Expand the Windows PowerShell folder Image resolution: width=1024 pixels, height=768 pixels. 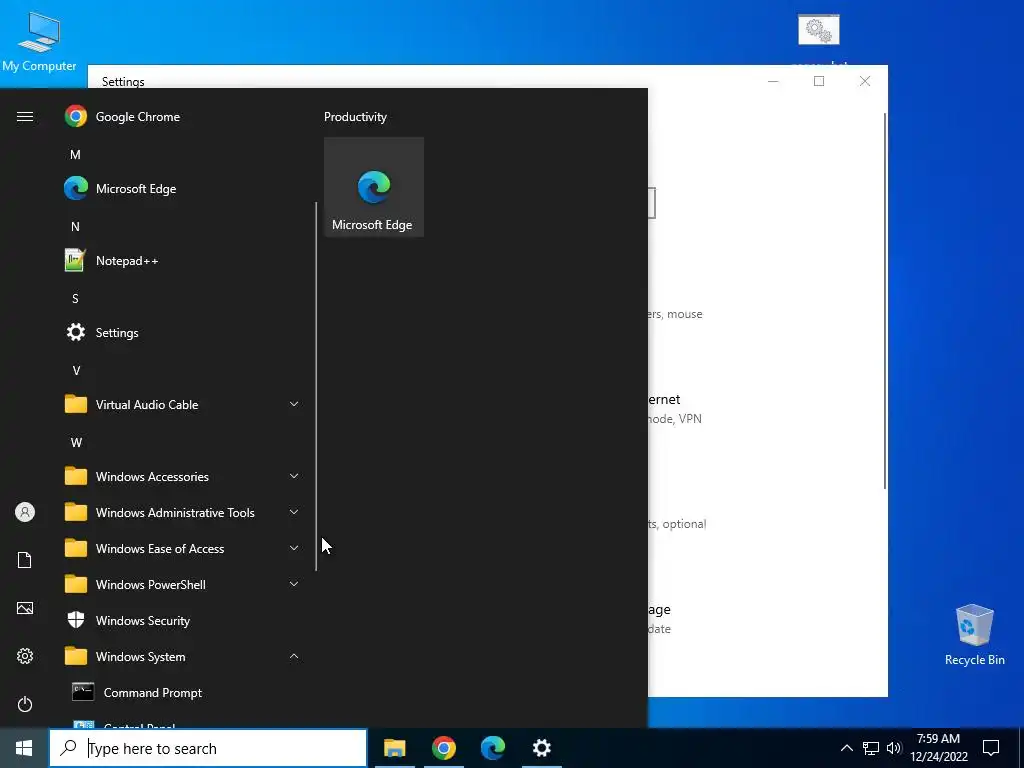pyautogui.click(x=183, y=584)
